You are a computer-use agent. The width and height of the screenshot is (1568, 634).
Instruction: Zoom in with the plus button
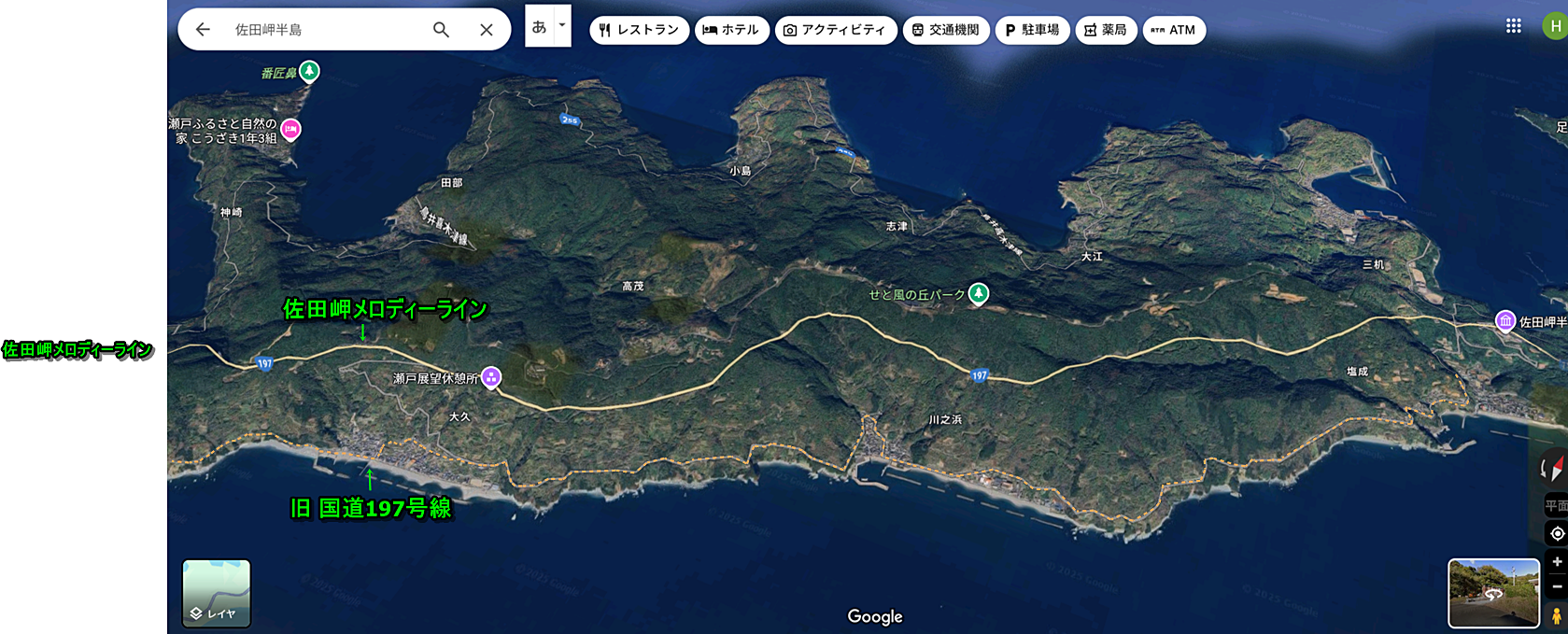[1557, 561]
